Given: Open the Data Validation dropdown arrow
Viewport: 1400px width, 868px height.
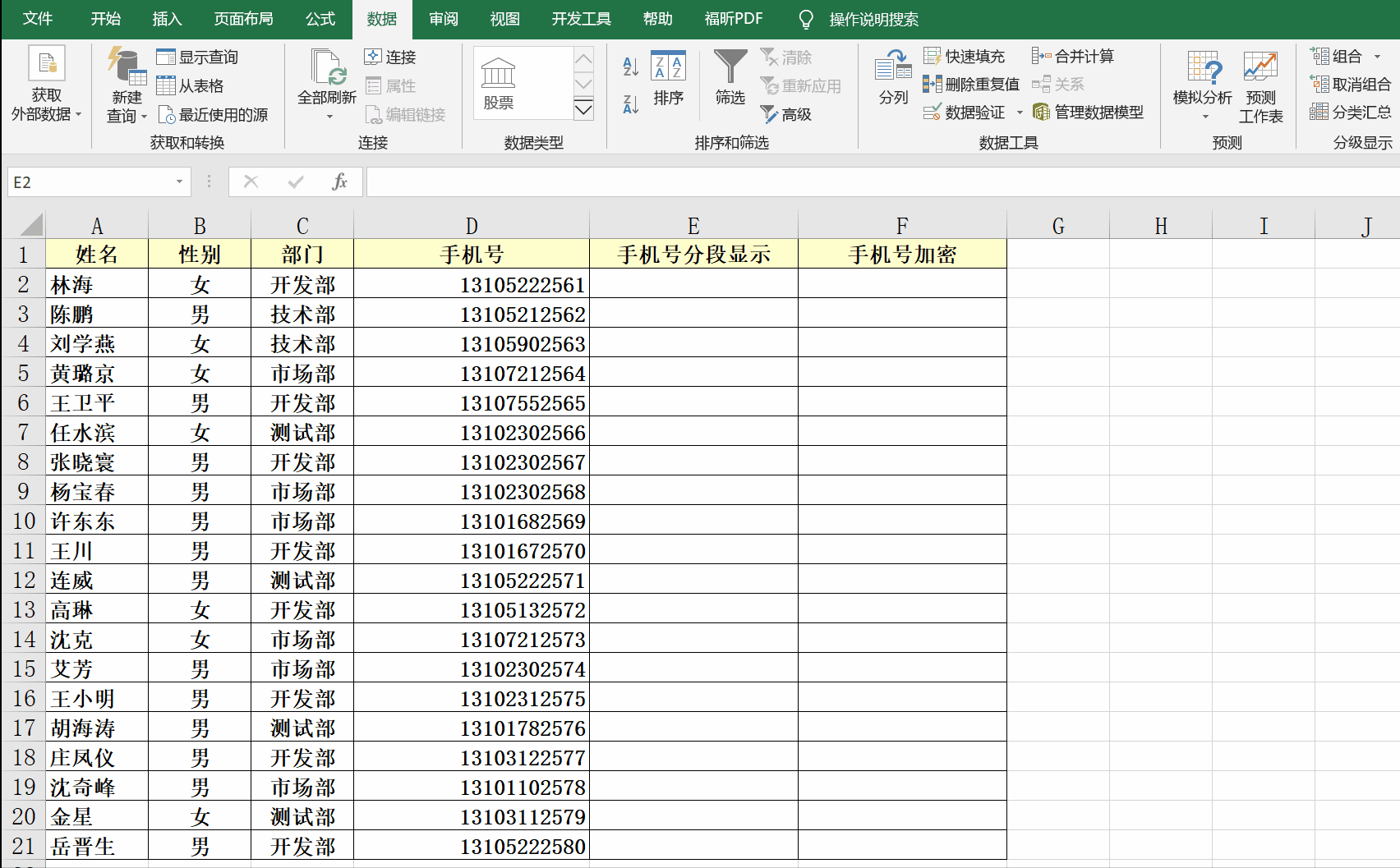Looking at the screenshot, I should [x=1020, y=113].
